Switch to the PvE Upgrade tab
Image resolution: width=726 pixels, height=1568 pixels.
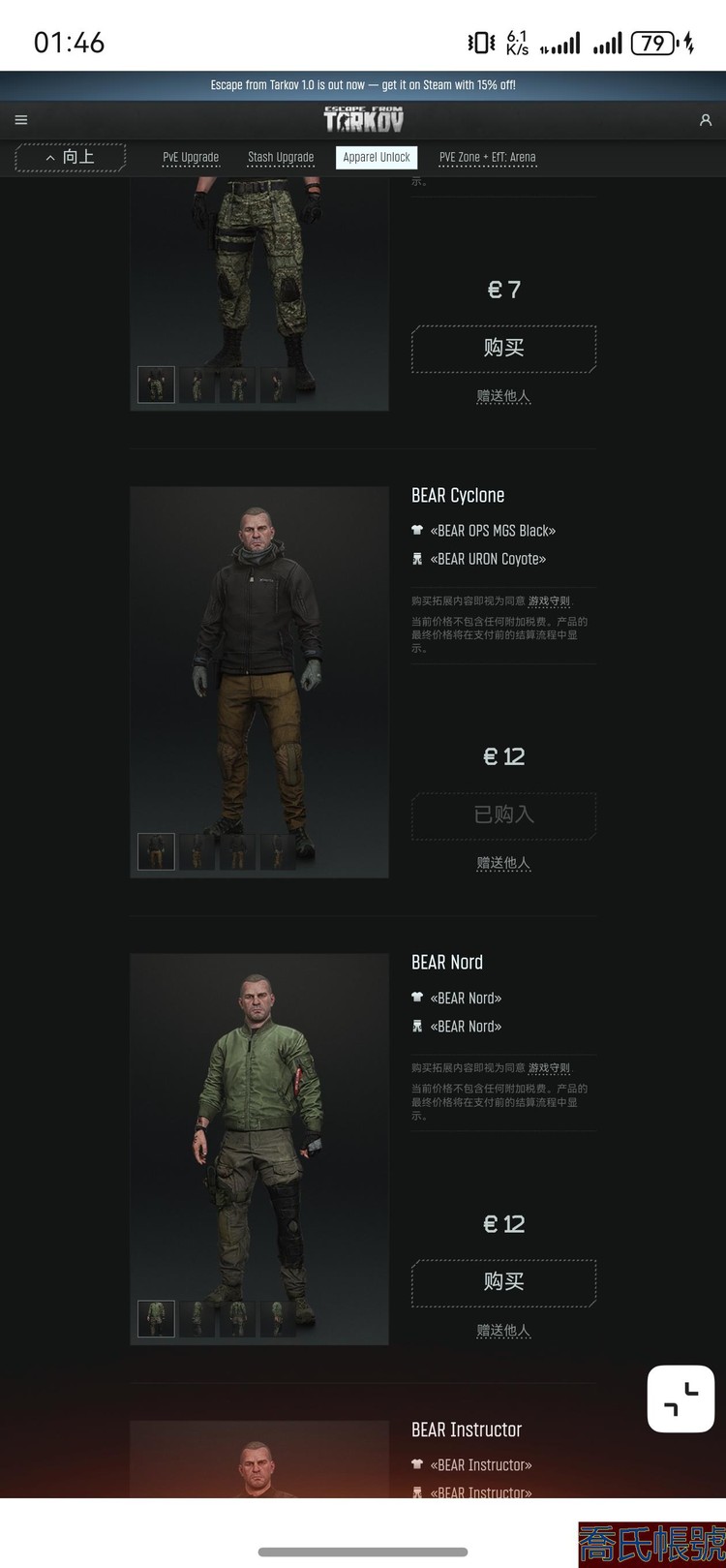click(191, 157)
